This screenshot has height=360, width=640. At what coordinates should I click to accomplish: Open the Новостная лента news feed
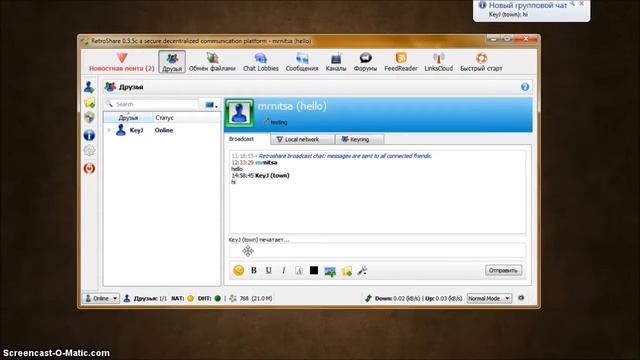pyautogui.click(x=122, y=62)
